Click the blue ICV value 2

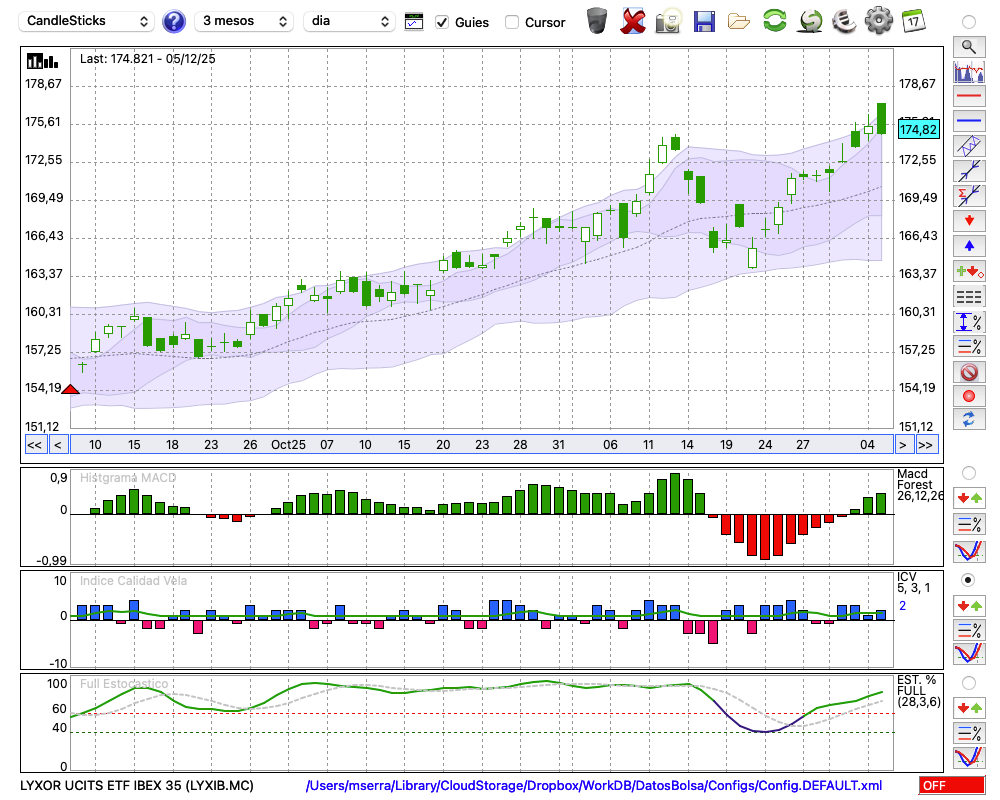click(902, 605)
